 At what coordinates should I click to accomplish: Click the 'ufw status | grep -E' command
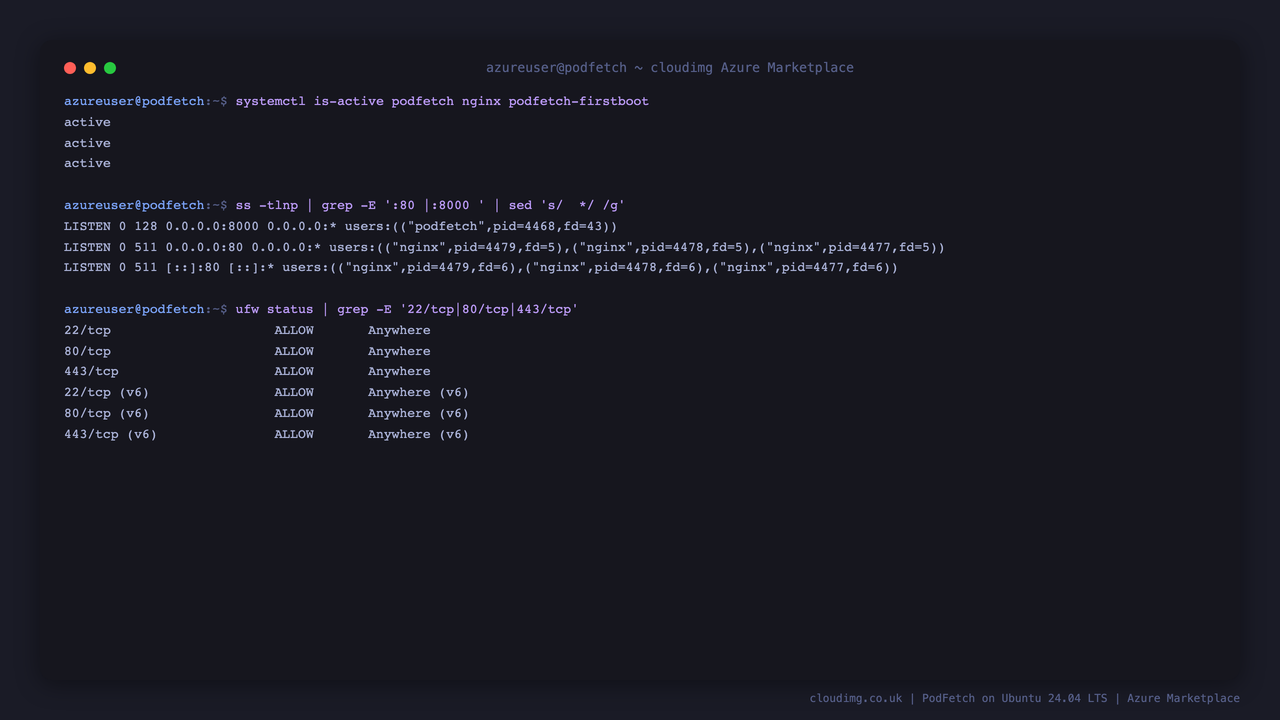(x=407, y=309)
